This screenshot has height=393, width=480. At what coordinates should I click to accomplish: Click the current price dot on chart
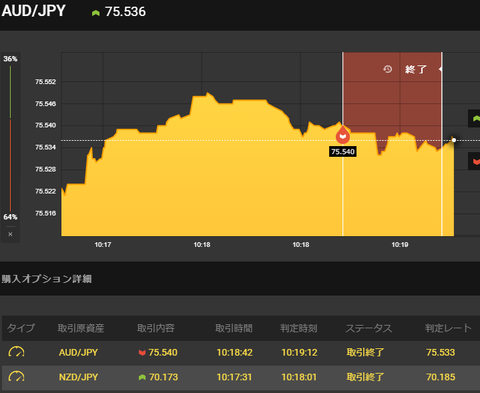[x=454, y=140]
